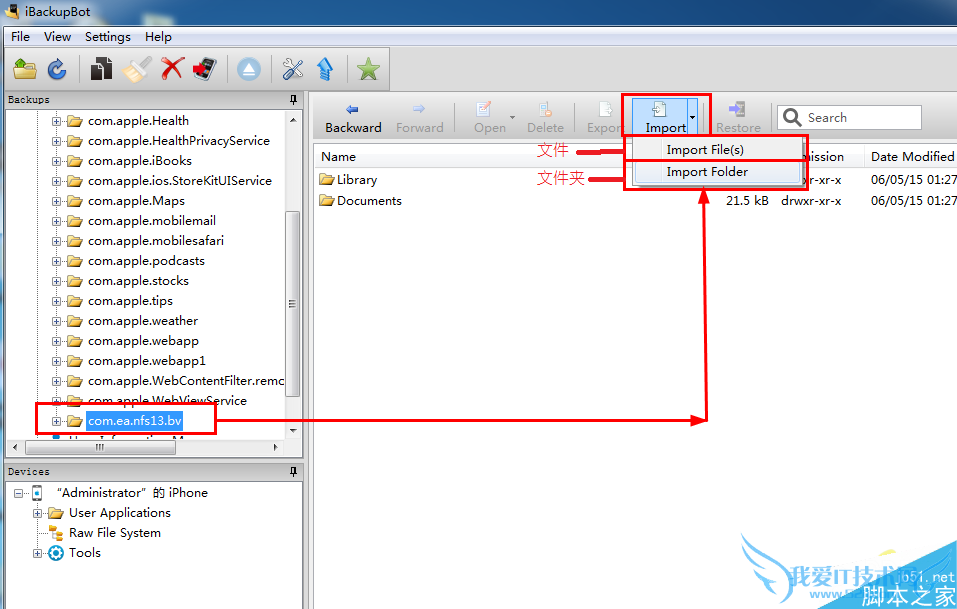Viewport: 957px width, 609px height.
Task: Select Raw File System item
Action: (115, 533)
